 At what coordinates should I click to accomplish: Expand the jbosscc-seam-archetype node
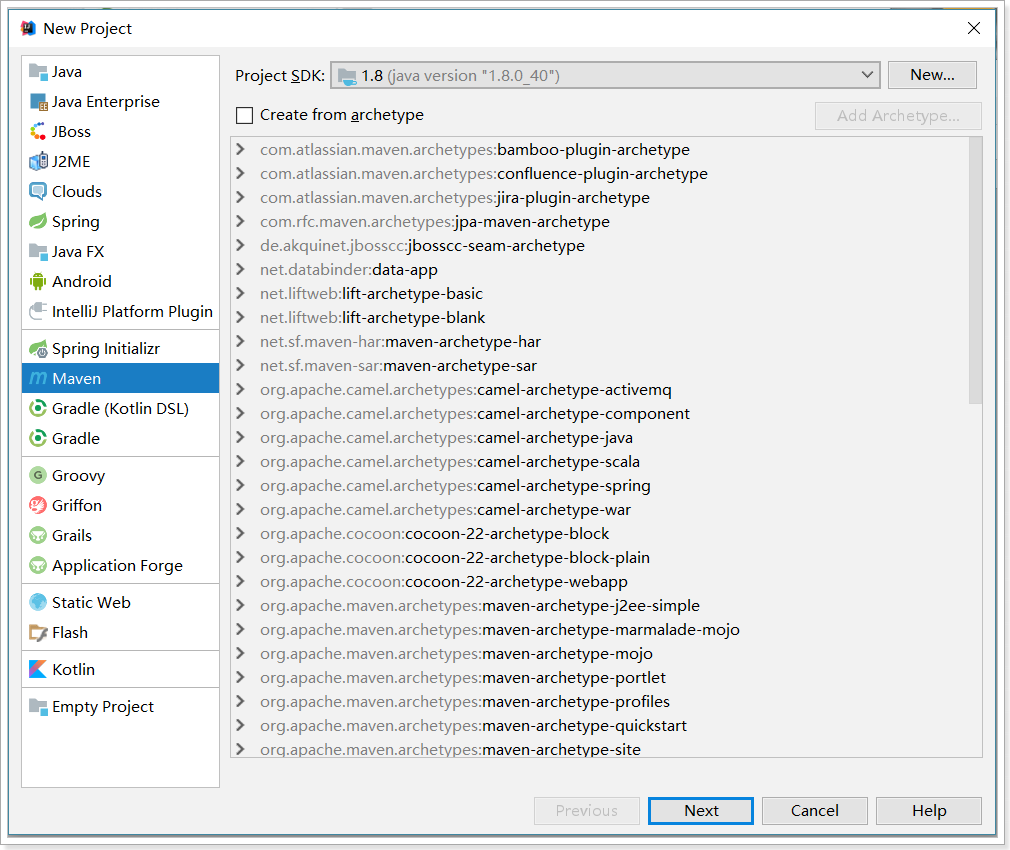240,245
